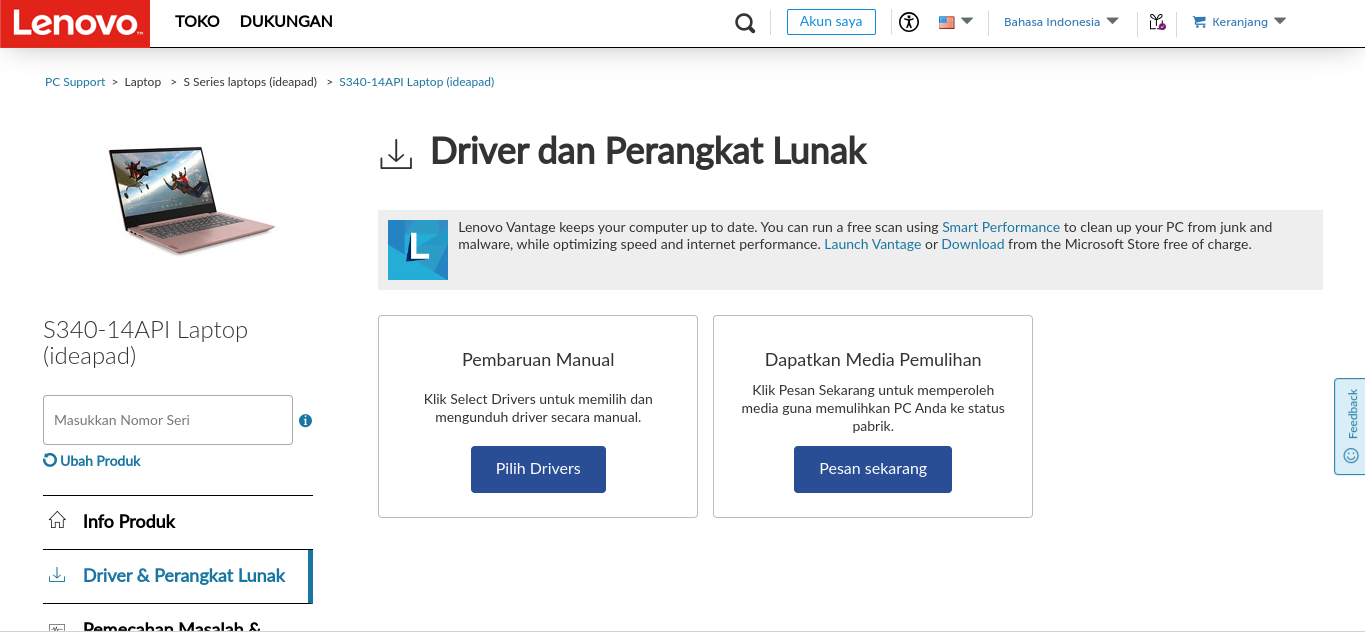
Task: Open the TOKO menu
Action: (x=197, y=22)
